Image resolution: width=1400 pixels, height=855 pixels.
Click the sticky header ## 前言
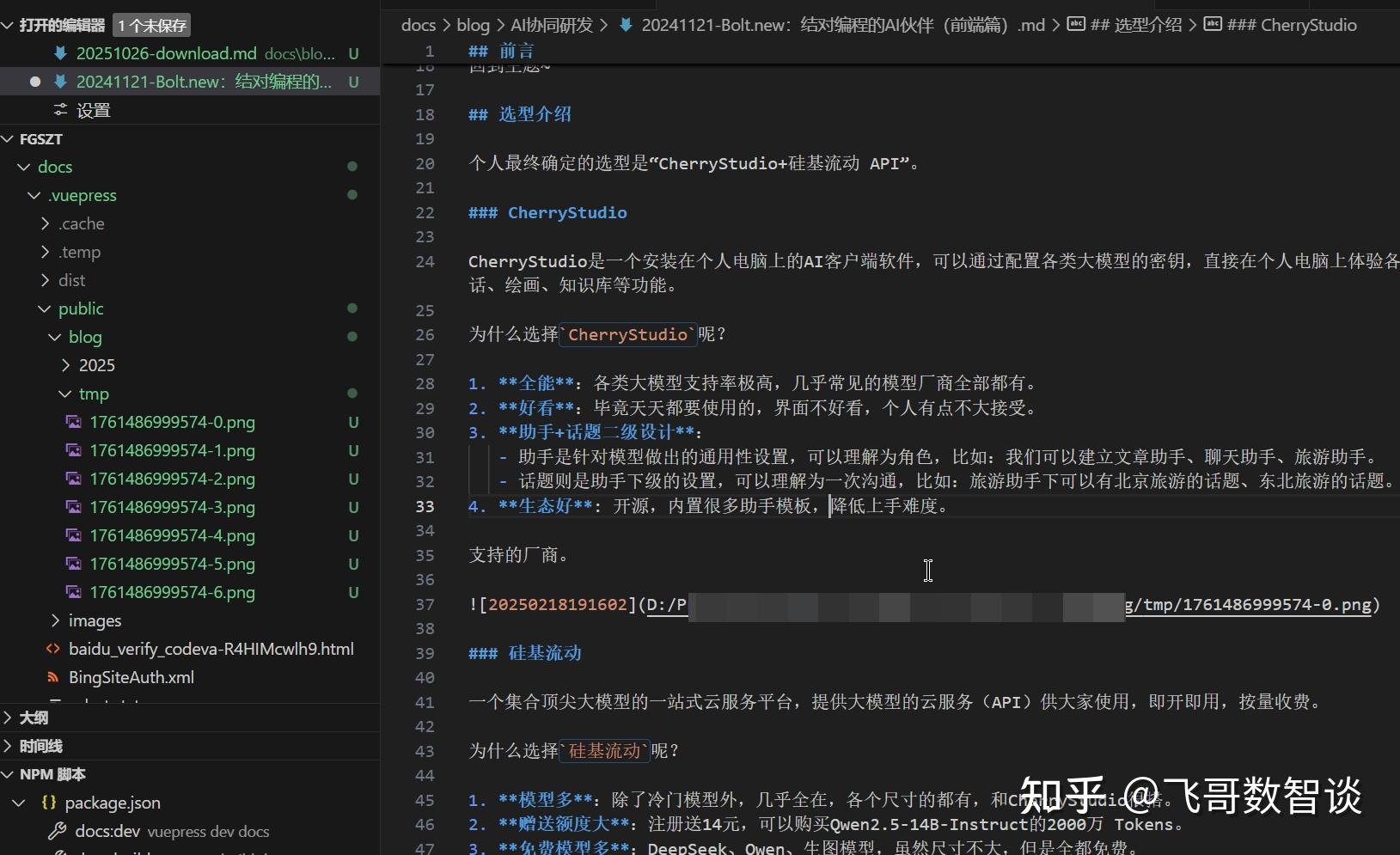pyautogui.click(x=501, y=52)
